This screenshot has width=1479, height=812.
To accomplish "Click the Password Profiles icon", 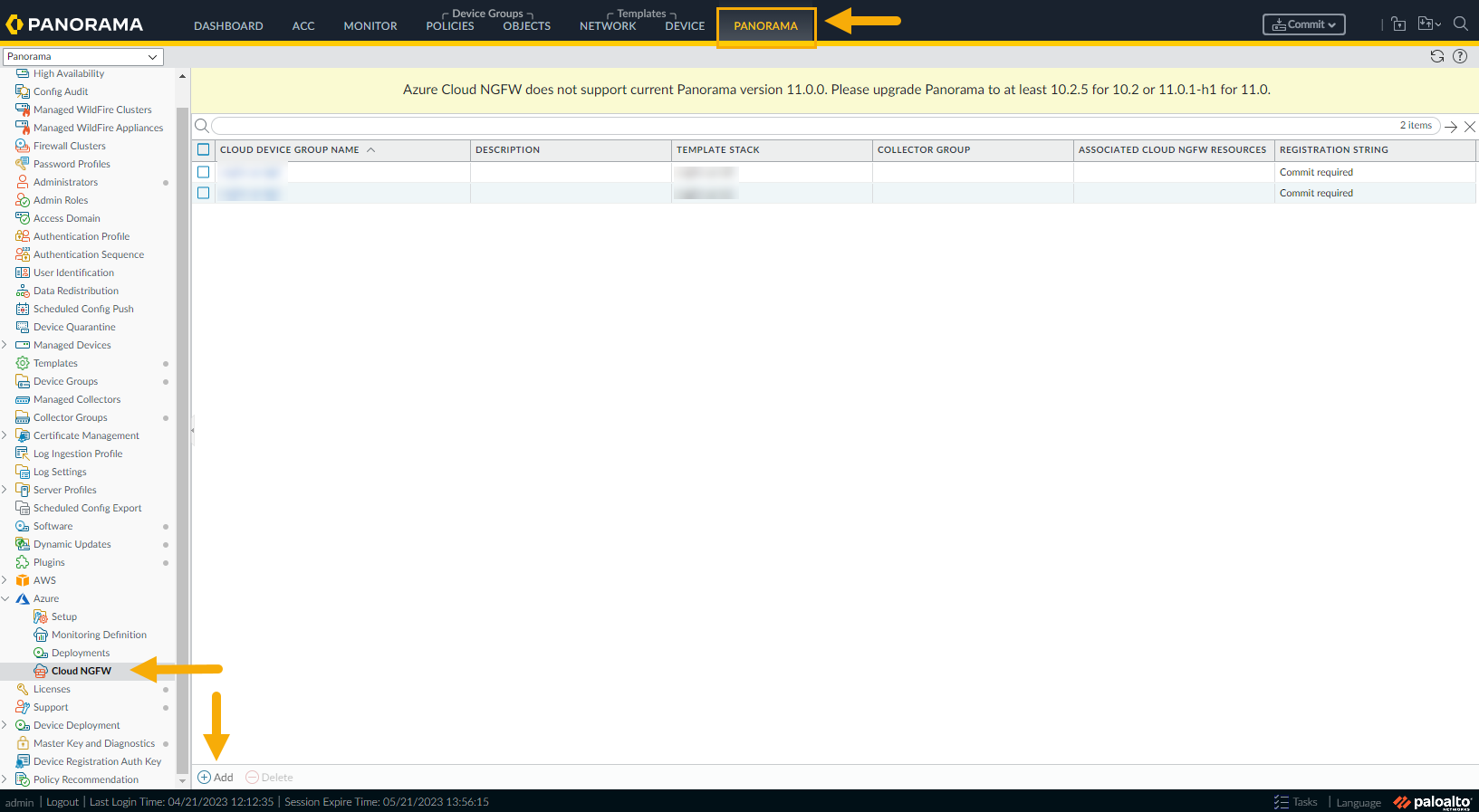I will (x=23, y=164).
